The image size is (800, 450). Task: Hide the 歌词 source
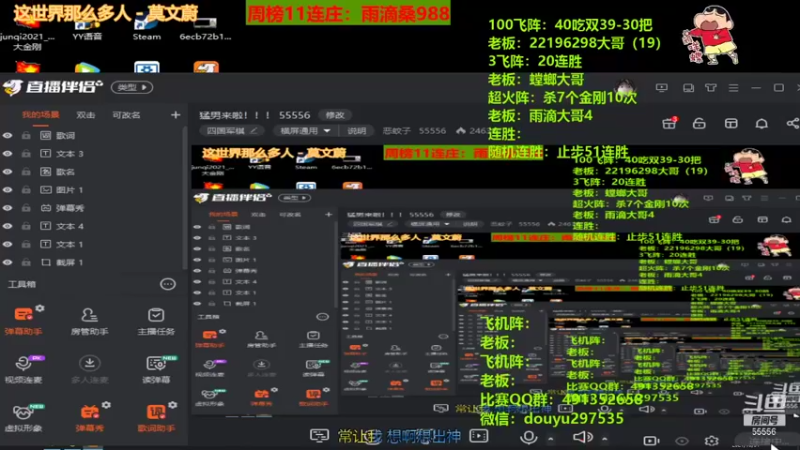[x=7, y=136]
